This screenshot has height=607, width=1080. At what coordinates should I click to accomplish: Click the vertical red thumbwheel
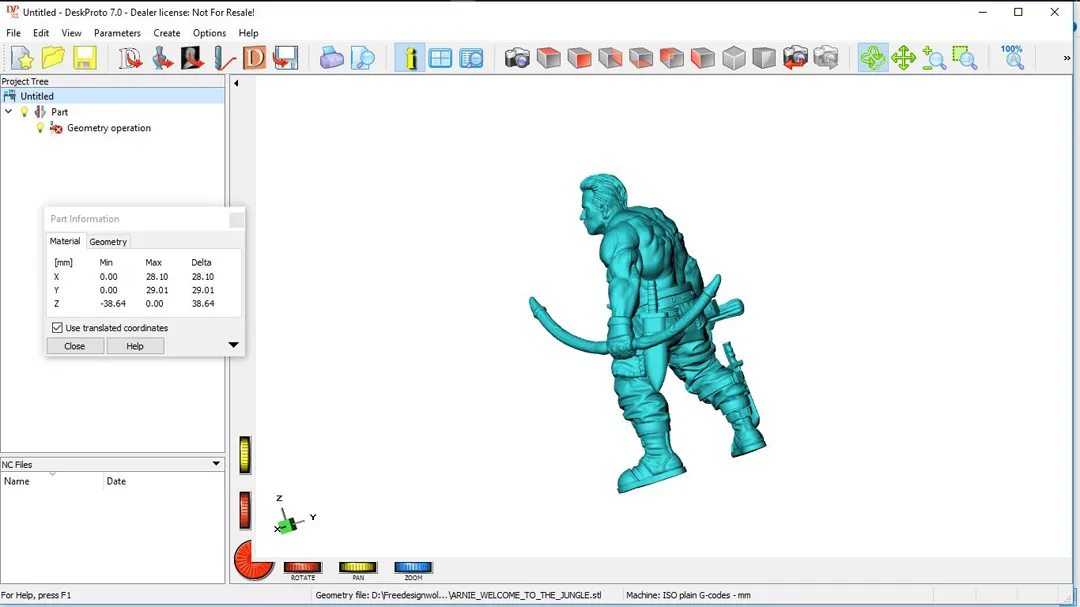(x=245, y=511)
